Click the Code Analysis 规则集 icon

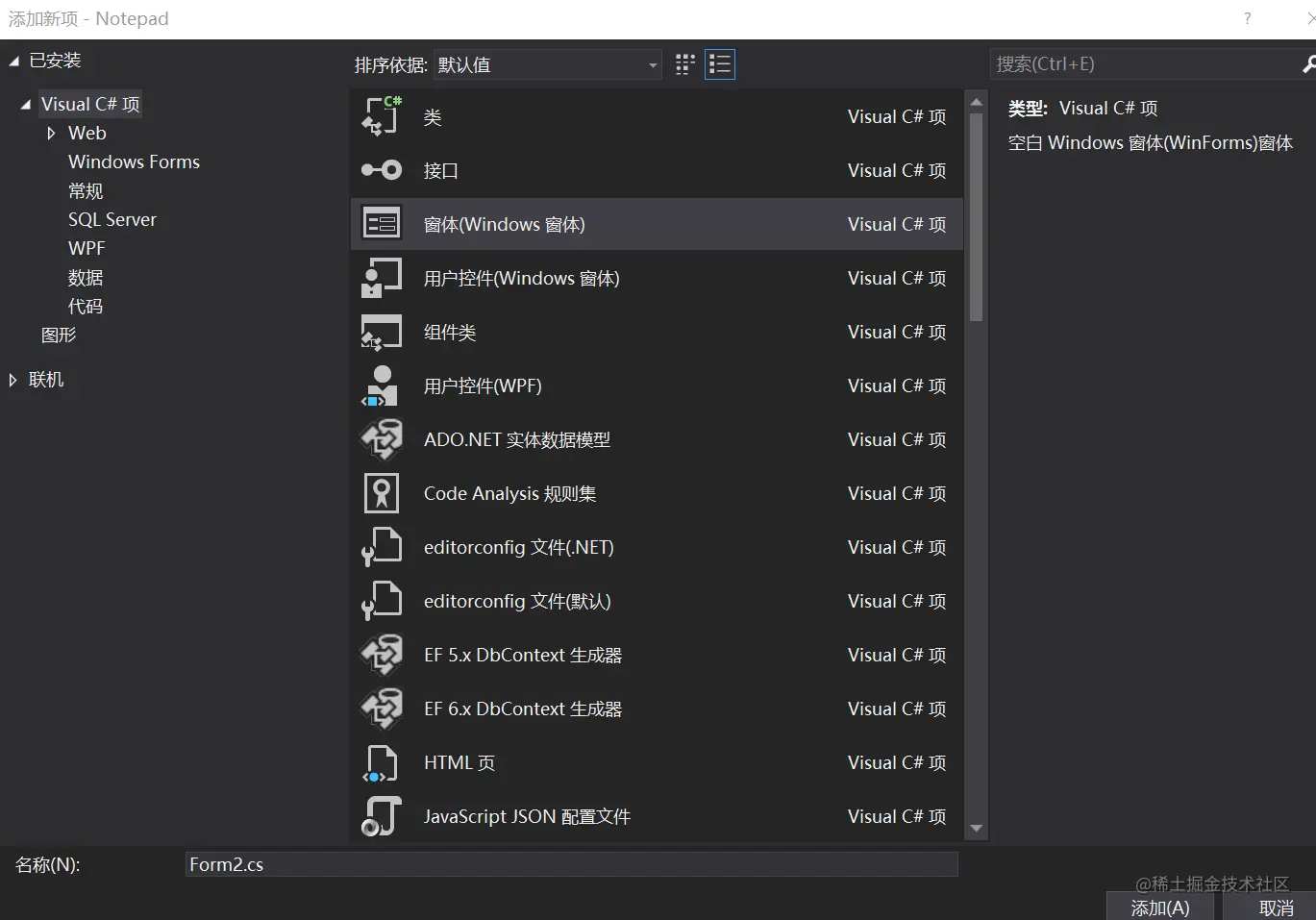382,493
